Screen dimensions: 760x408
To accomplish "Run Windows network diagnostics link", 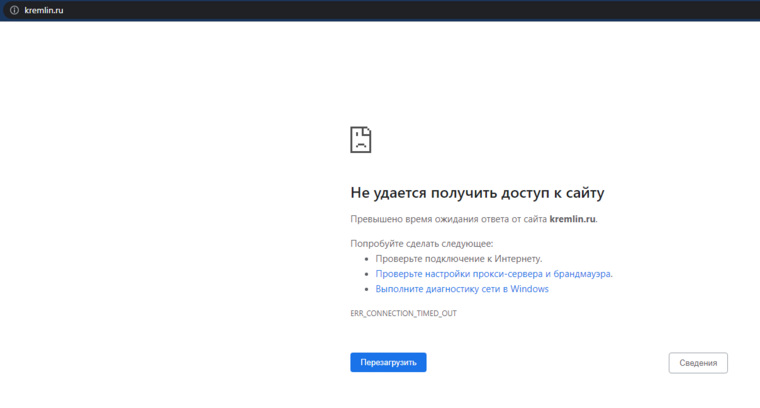I will 462,289.
